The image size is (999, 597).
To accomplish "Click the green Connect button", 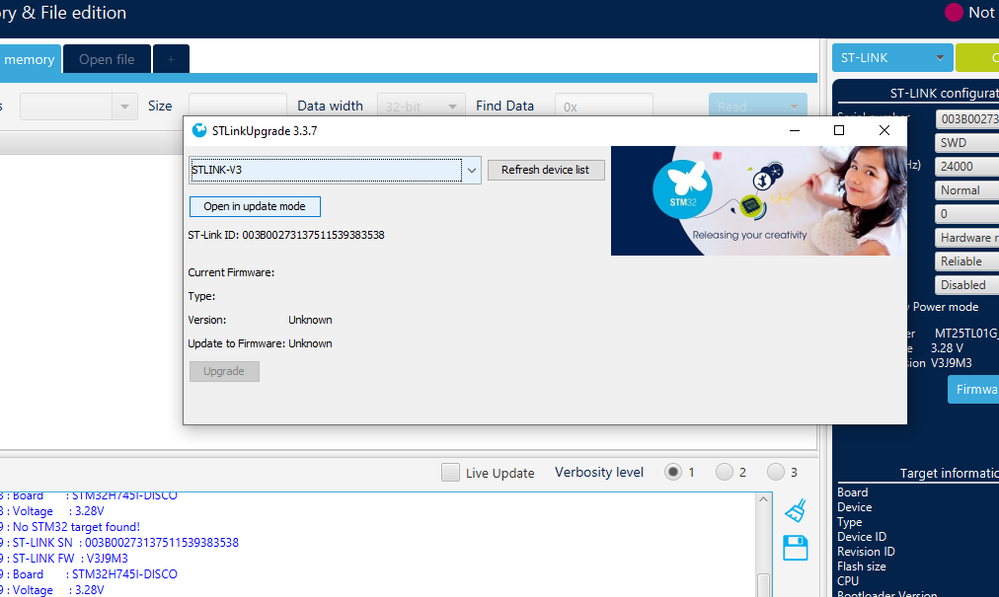I will [x=977, y=58].
